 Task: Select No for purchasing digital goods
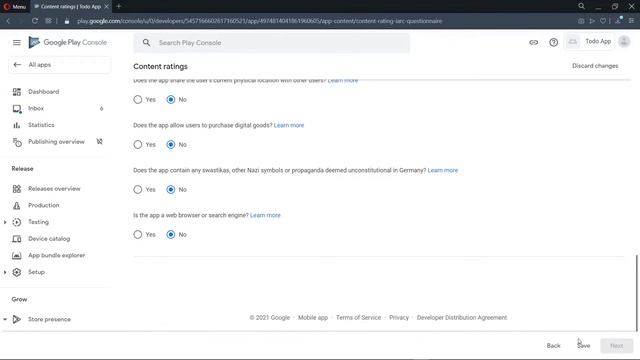click(x=171, y=144)
